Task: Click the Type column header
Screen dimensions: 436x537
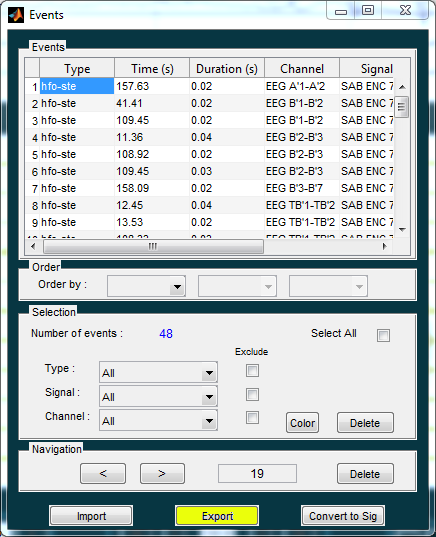Action: click(x=77, y=69)
